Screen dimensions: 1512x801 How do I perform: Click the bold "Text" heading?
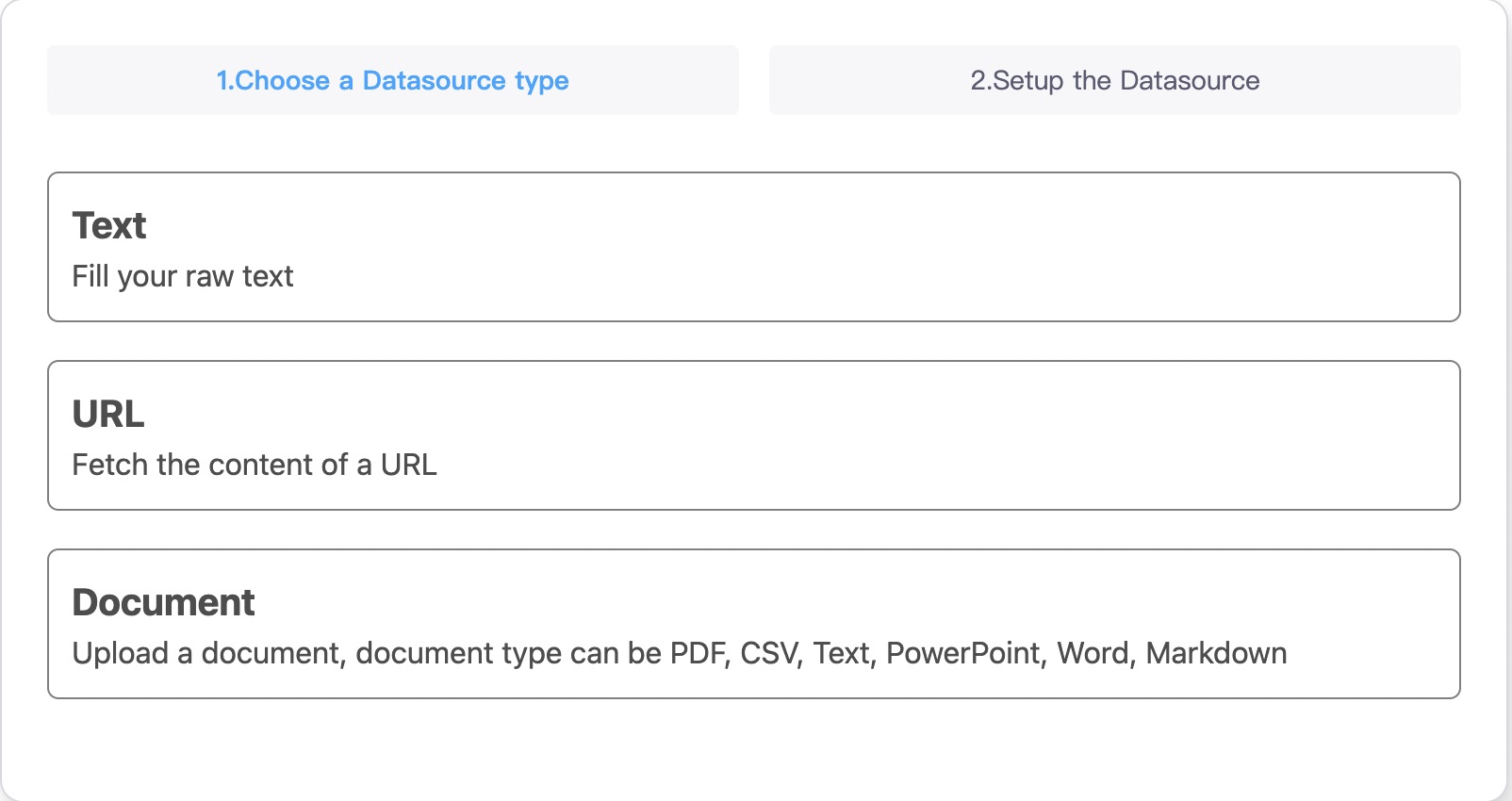click(109, 226)
